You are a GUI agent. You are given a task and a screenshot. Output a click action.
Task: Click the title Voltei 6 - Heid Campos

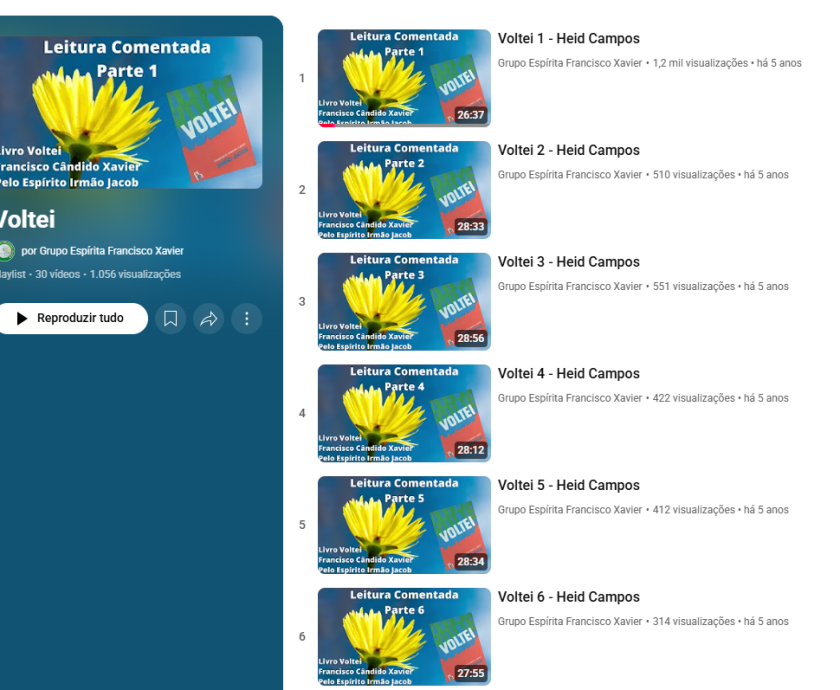click(x=568, y=597)
